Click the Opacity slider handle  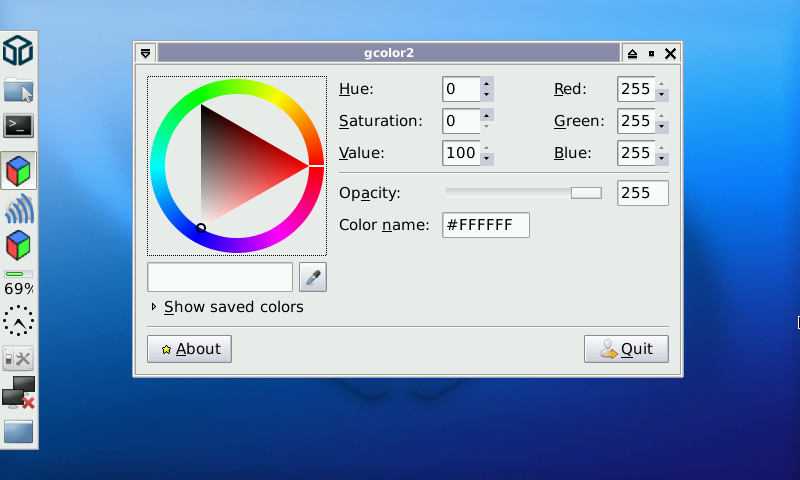click(x=586, y=193)
